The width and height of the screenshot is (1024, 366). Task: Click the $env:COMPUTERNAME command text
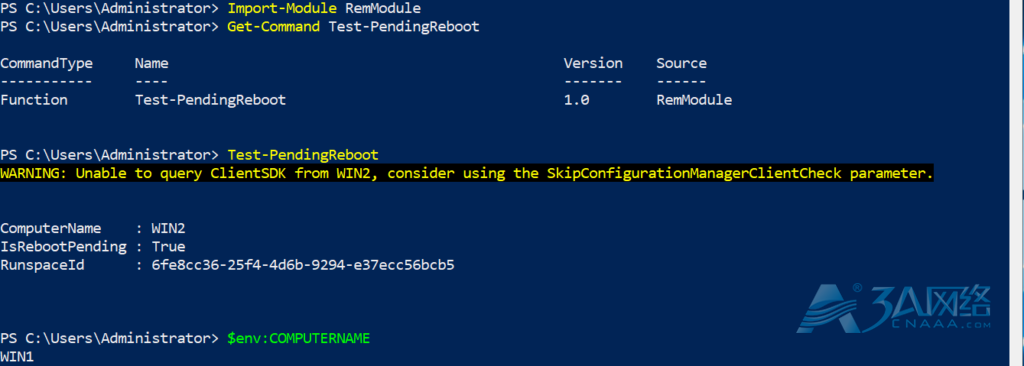298,339
